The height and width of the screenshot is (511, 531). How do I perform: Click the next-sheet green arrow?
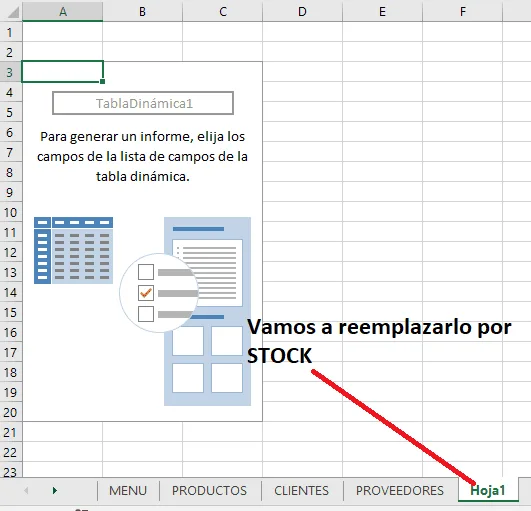55,490
